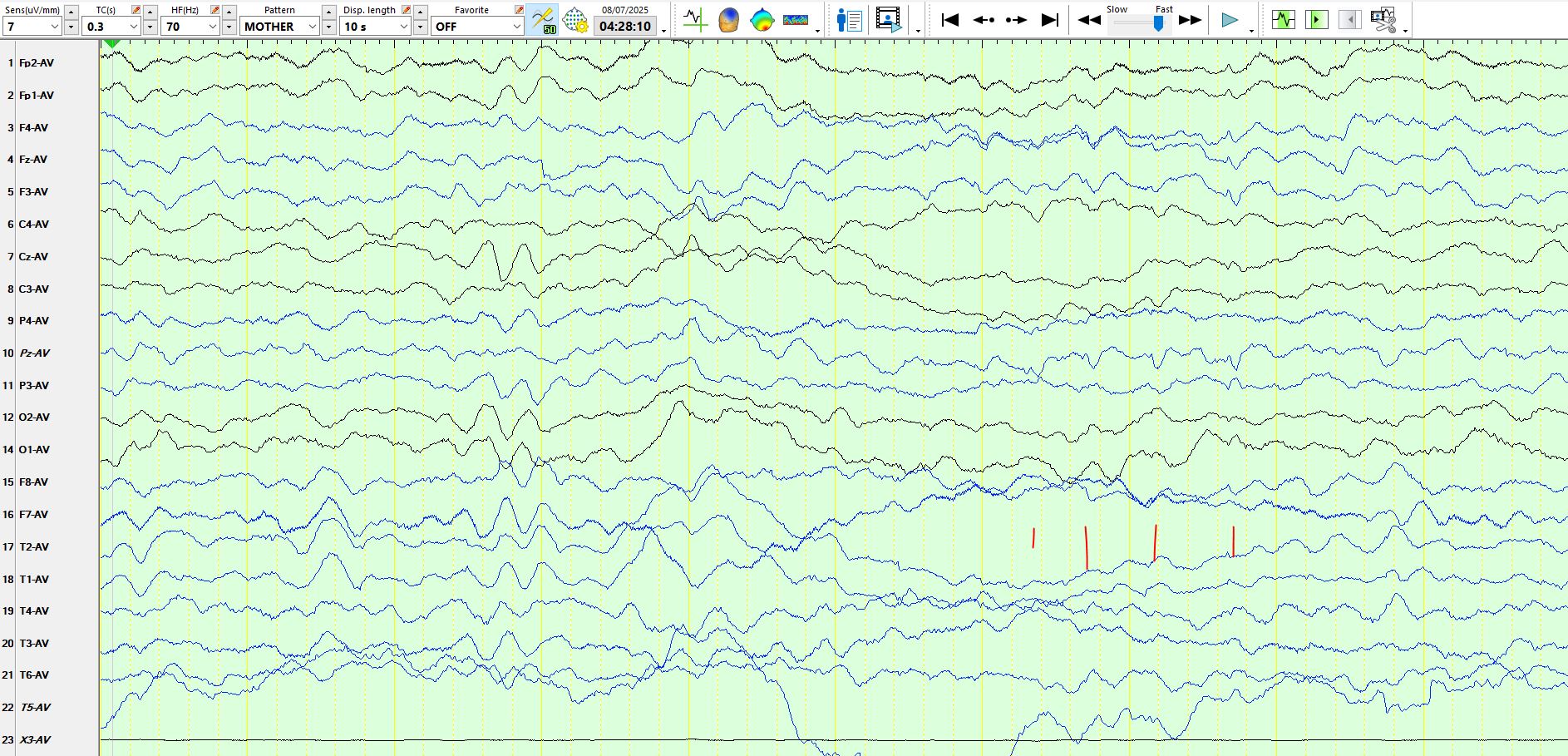1568x756 pixels.
Task: Select the T2-AV channel label
Action: [x=34, y=547]
